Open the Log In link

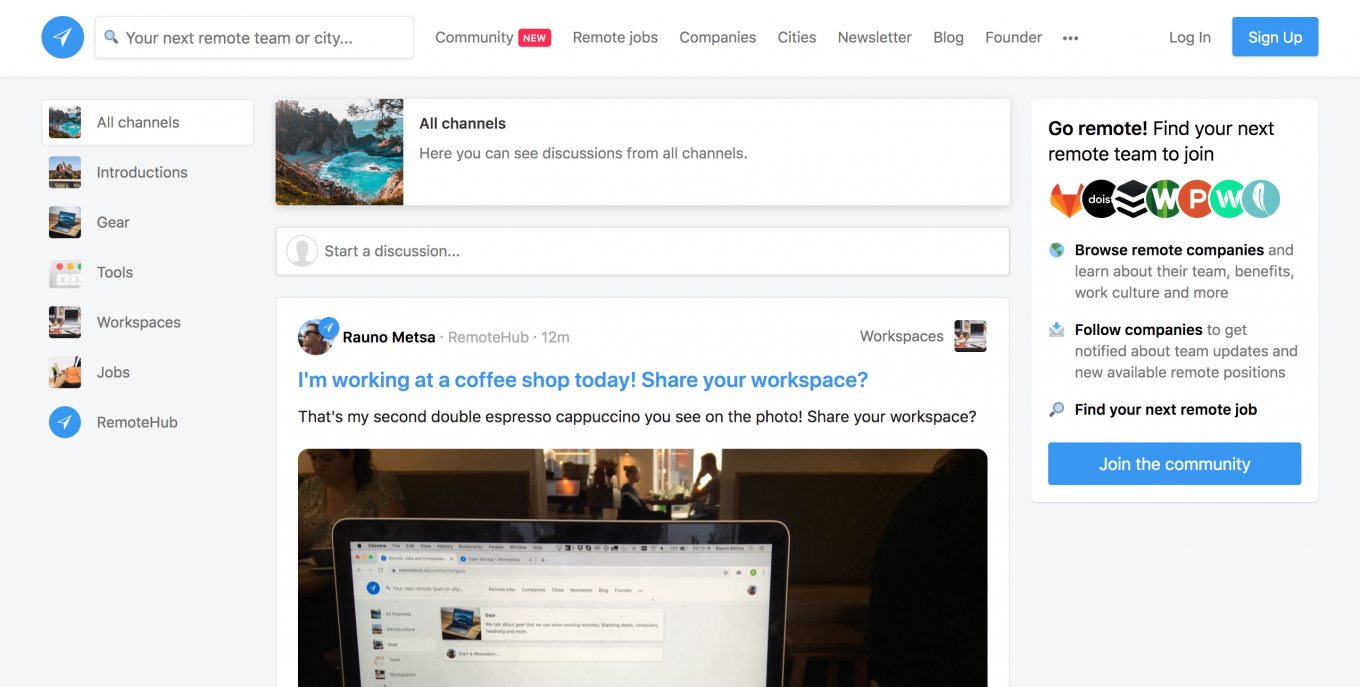(x=1189, y=38)
